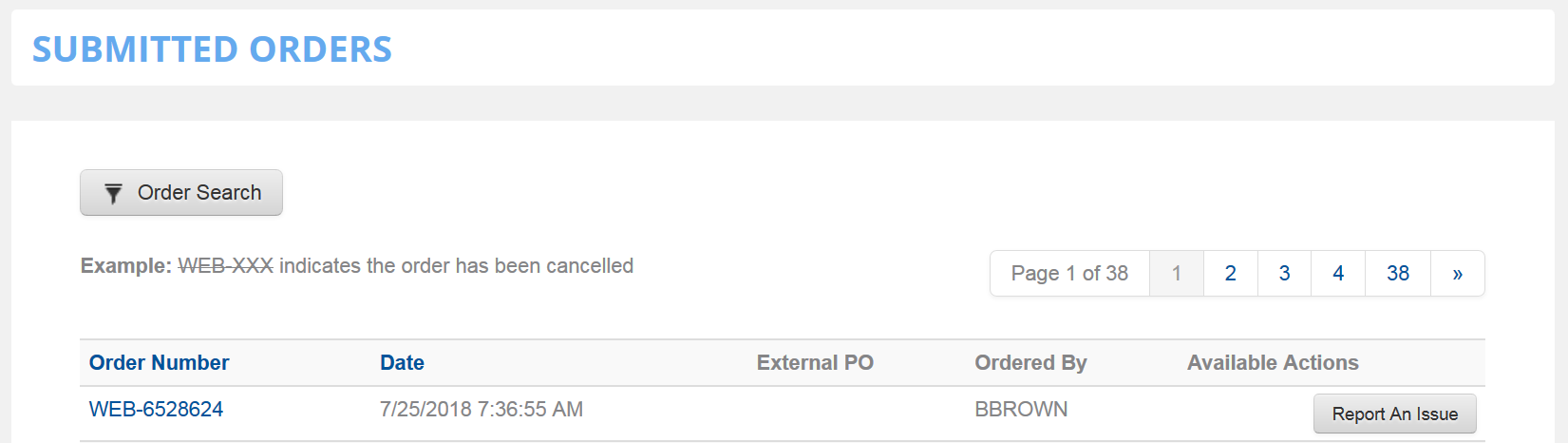Click the funnel icon beside Order Search
Image resolution: width=1568 pixels, height=443 pixels.
113,194
